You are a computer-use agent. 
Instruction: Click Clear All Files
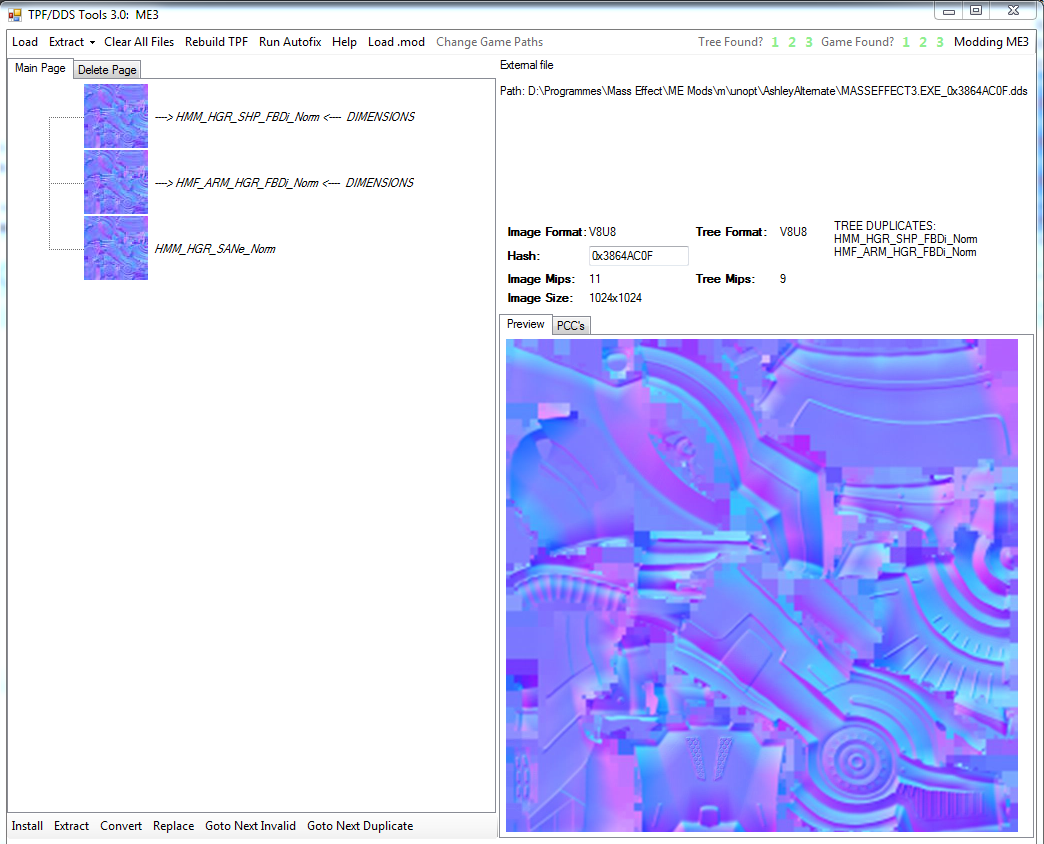click(x=138, y=42)
